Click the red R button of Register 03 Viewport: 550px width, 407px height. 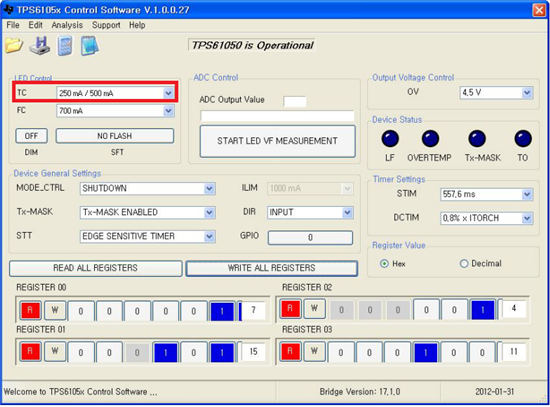[x=290, y=351]
